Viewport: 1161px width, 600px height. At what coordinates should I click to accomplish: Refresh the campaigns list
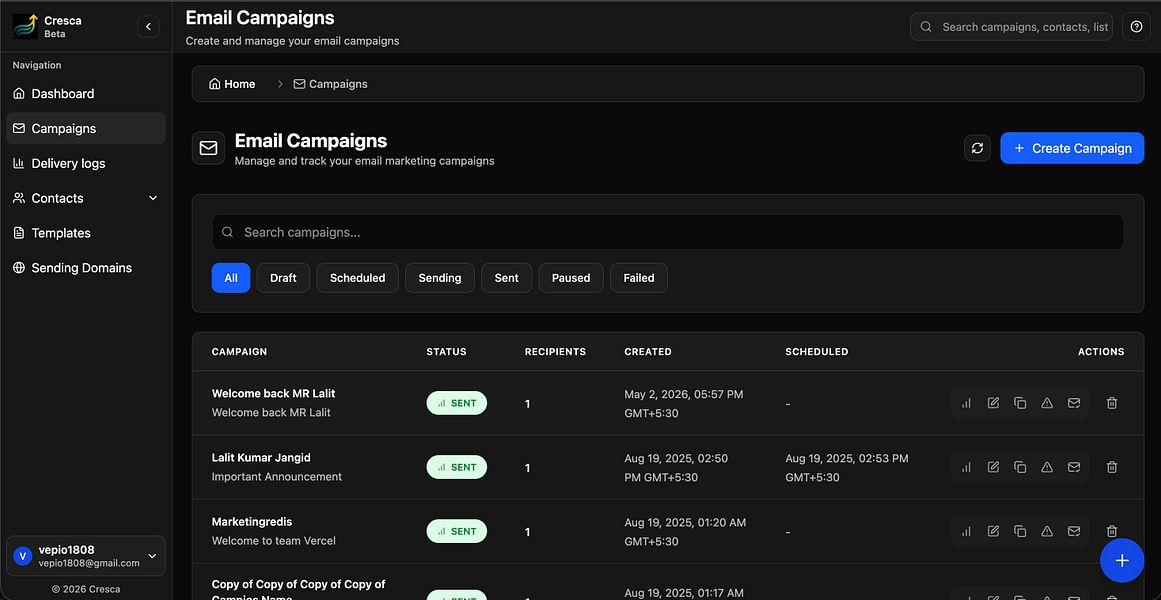pos(977,148)
